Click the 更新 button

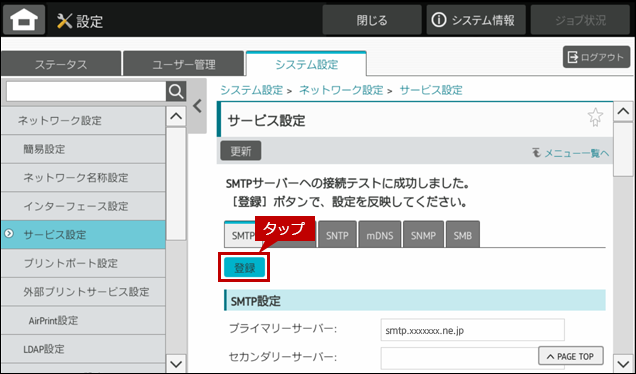tap(241, 151)
